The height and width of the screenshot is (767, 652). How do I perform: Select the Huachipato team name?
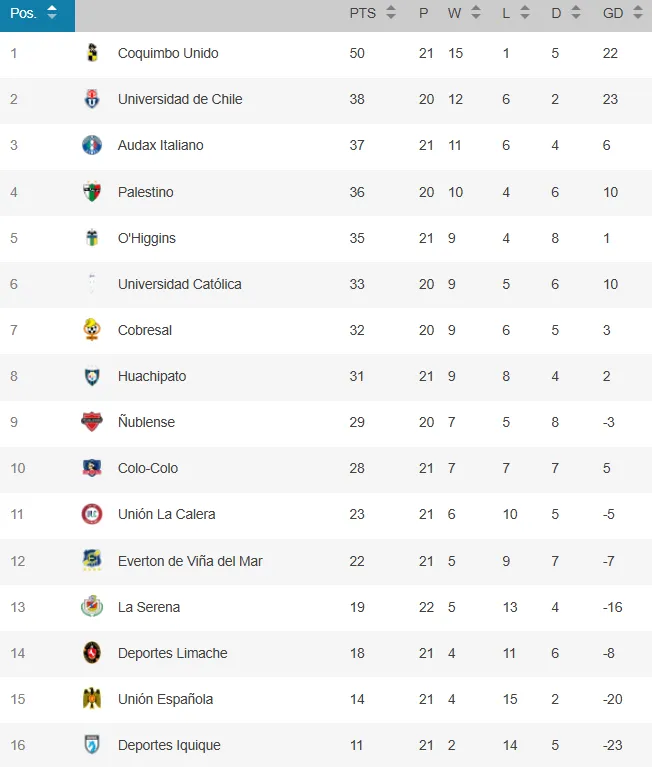(152, 376)
